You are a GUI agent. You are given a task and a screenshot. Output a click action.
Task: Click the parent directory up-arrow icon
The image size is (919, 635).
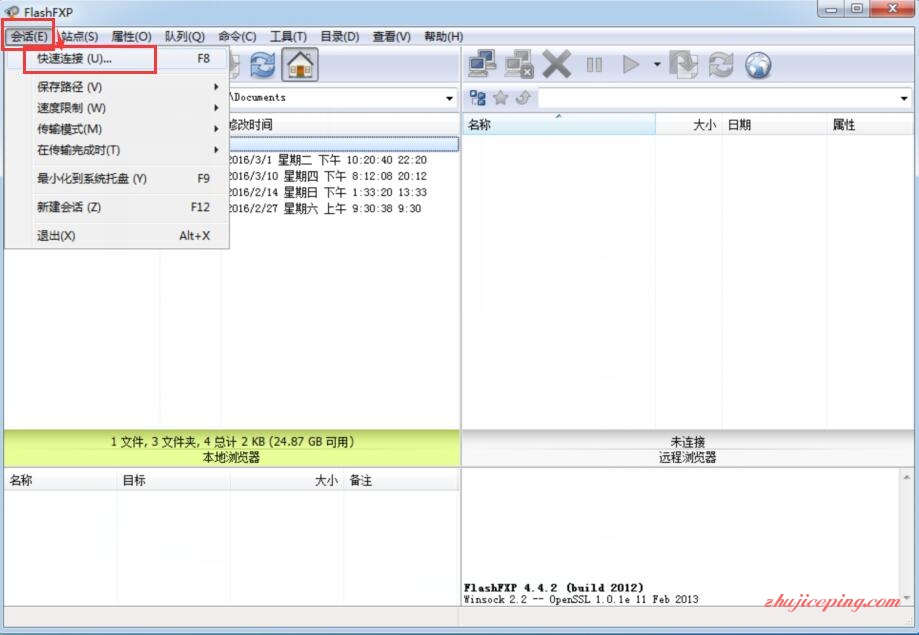(x=523, y=98)
